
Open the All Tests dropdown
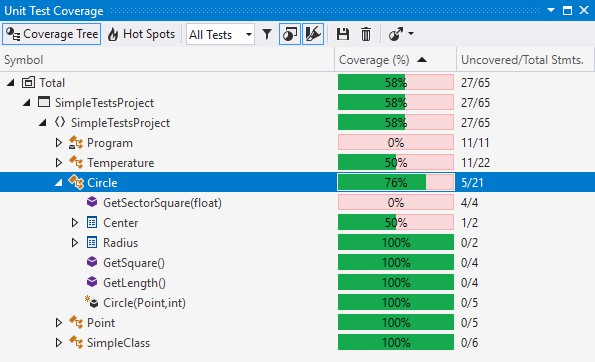[220, 35]
